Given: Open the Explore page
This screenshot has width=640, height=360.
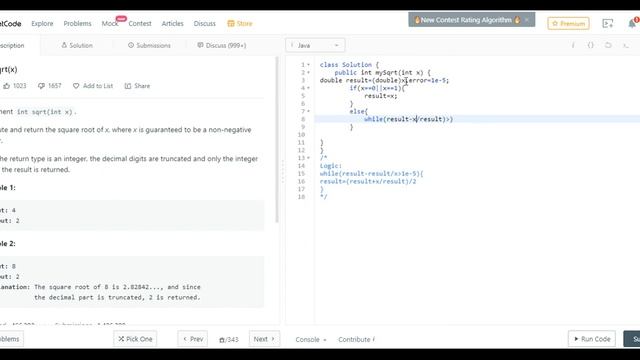Looking at the screenshot, I should [42, 24].
